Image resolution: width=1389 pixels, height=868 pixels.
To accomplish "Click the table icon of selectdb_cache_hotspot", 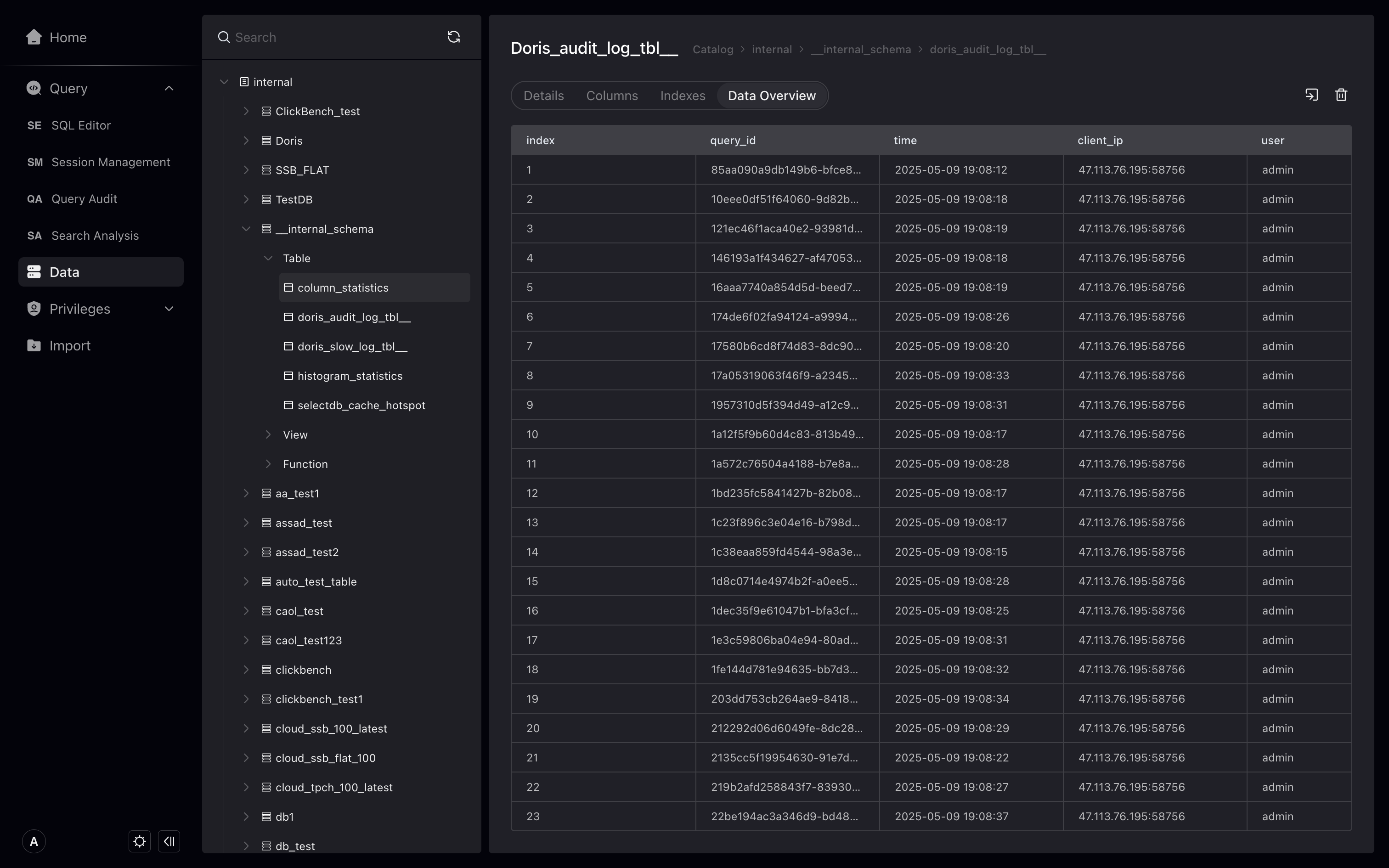I will (289, 405).
